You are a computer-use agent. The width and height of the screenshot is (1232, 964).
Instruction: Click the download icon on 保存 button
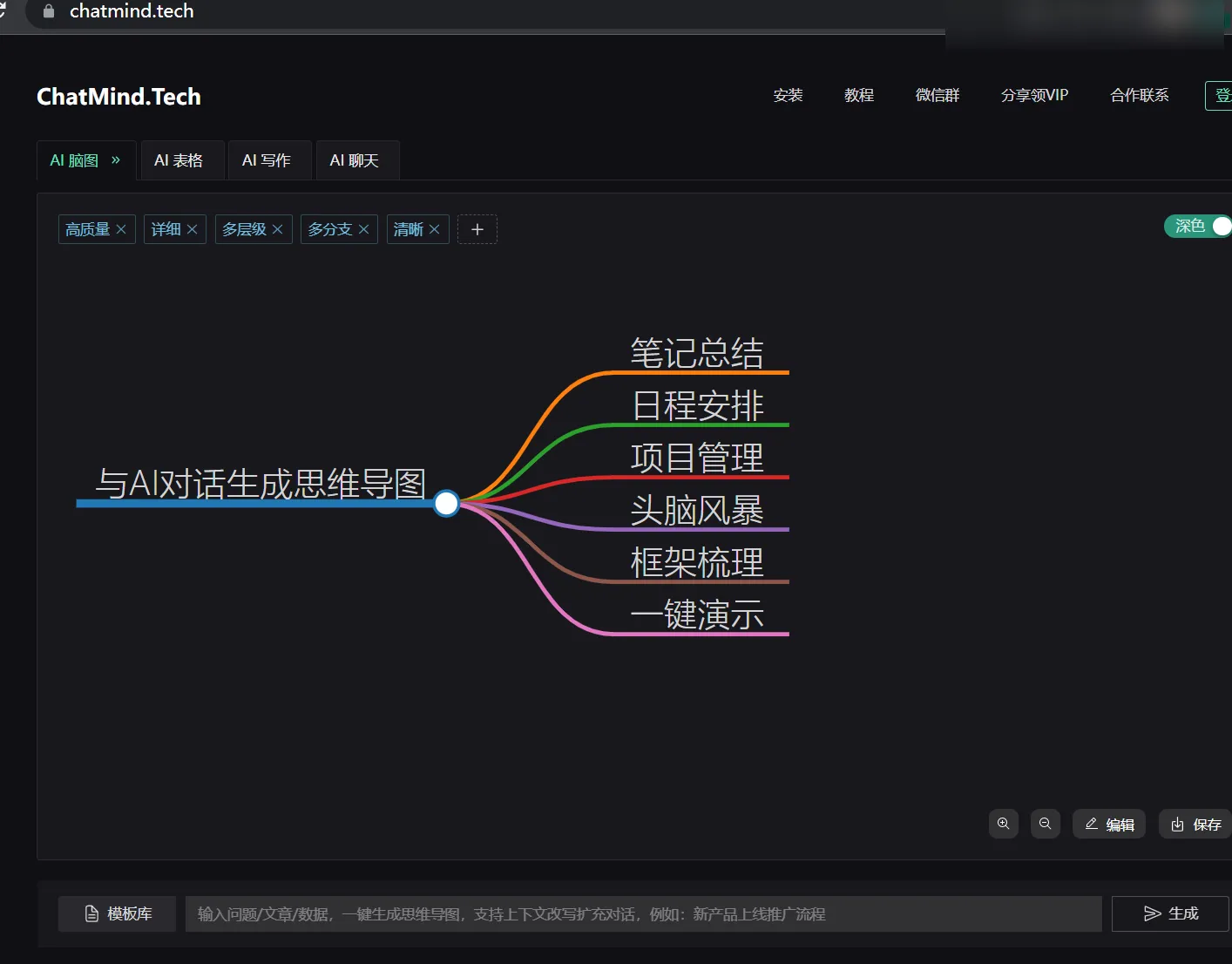click(1178, 824)
